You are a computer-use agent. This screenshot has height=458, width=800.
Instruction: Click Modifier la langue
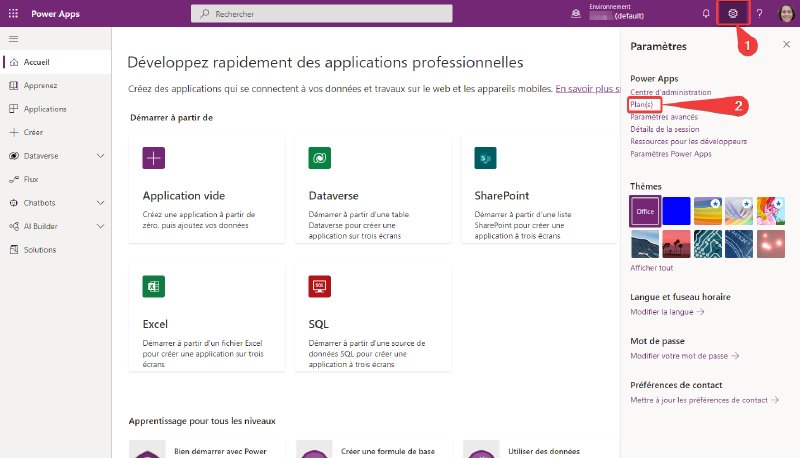[667, 312]
